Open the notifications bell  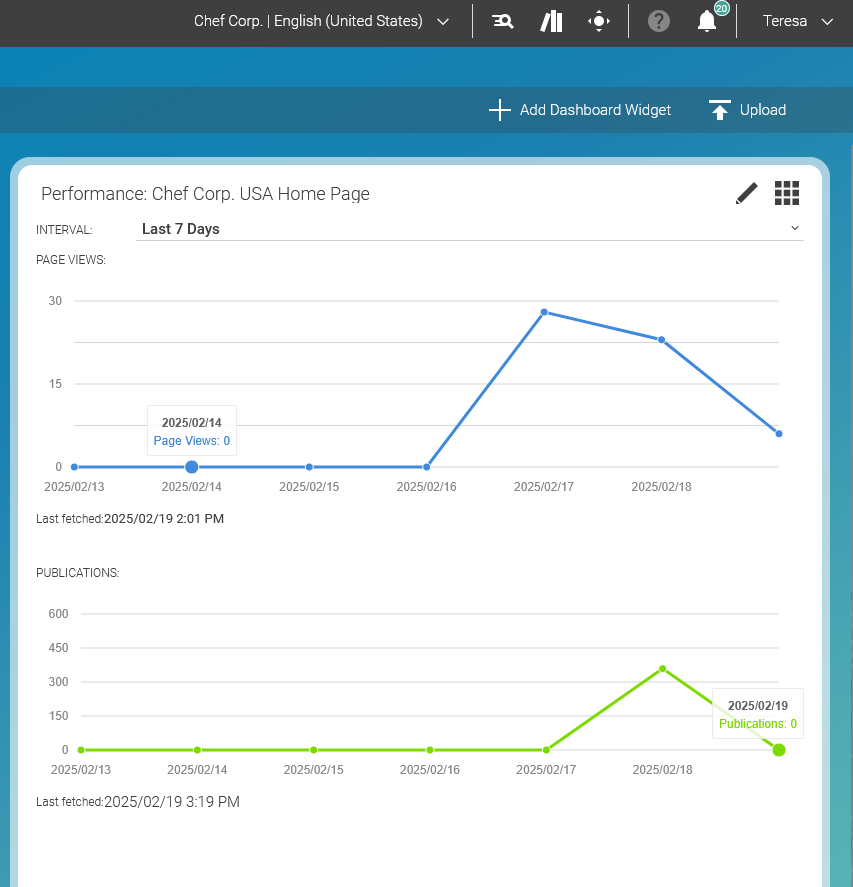coord(707,22)
